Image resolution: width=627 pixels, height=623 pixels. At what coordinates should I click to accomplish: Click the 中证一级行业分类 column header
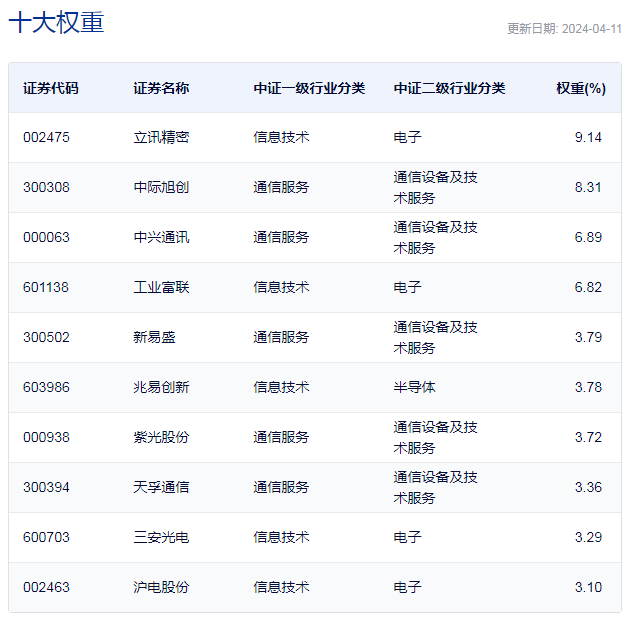309,88
